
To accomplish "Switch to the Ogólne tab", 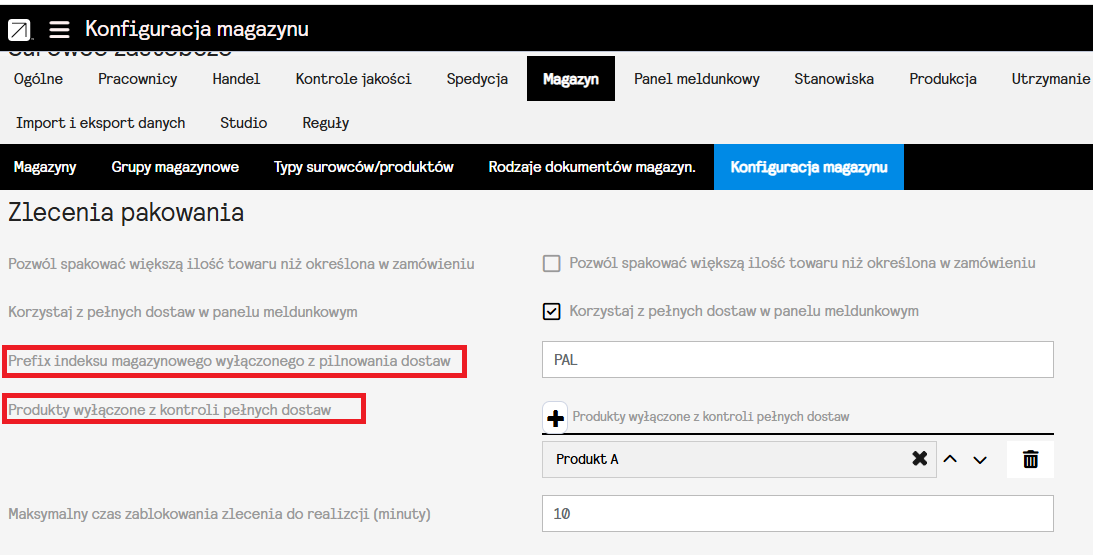I will [x=39, y=79].
